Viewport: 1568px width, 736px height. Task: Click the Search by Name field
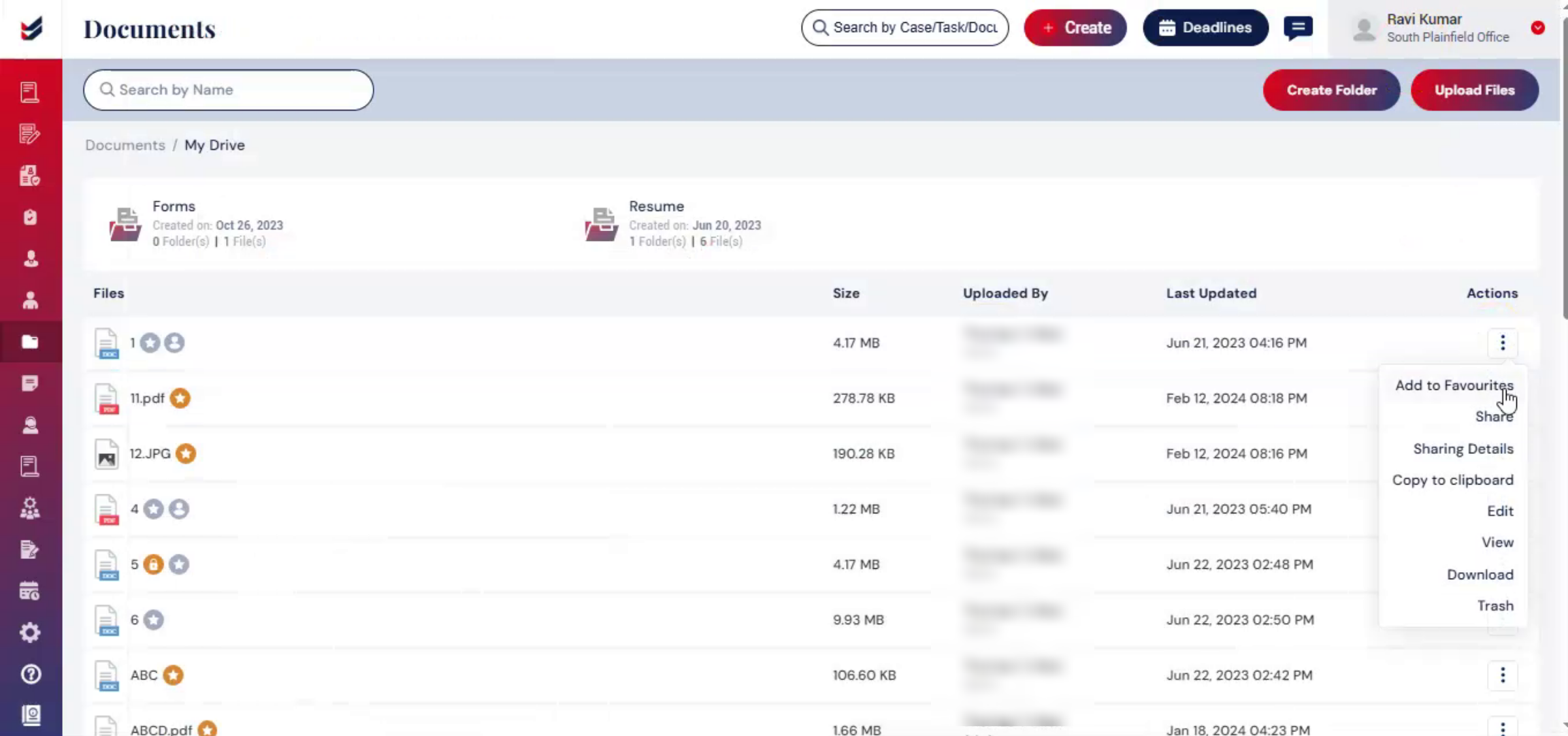229,90
